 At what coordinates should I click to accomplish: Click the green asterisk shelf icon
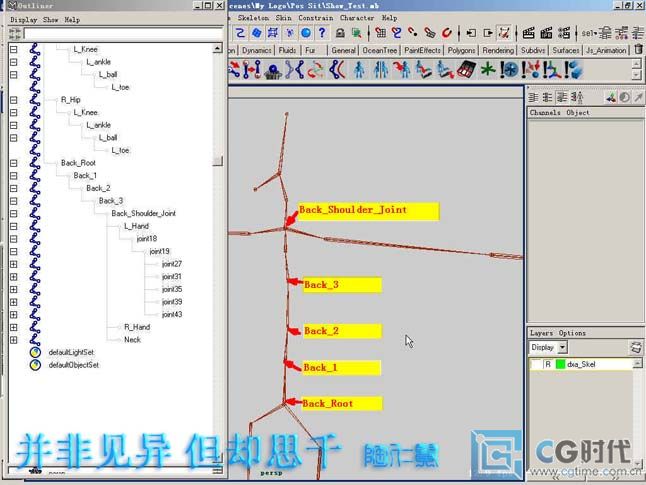pos(488,70)
